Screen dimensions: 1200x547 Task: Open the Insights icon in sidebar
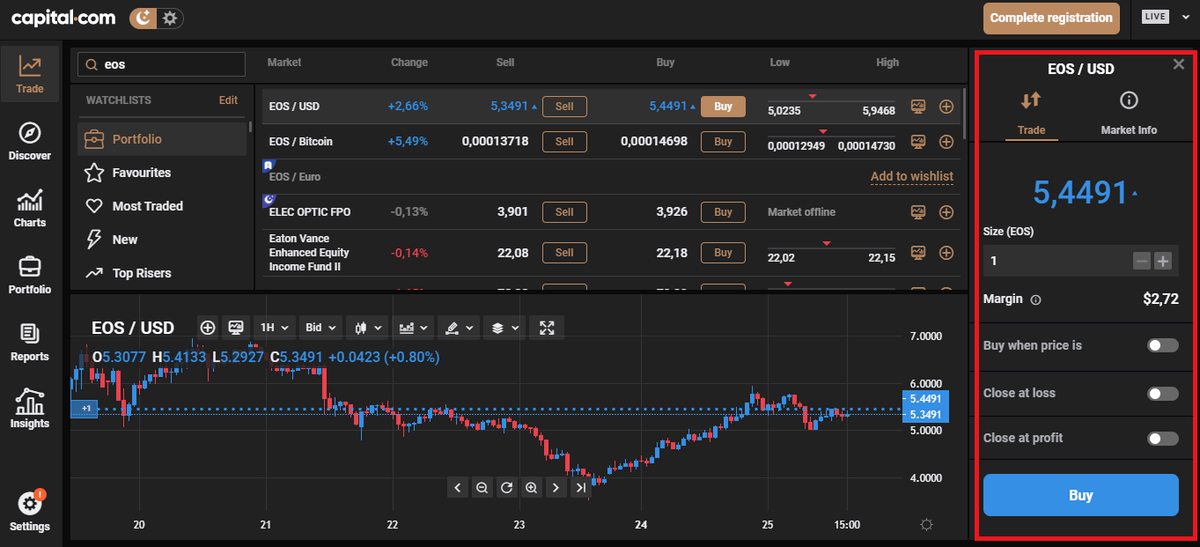click(29, 404)
